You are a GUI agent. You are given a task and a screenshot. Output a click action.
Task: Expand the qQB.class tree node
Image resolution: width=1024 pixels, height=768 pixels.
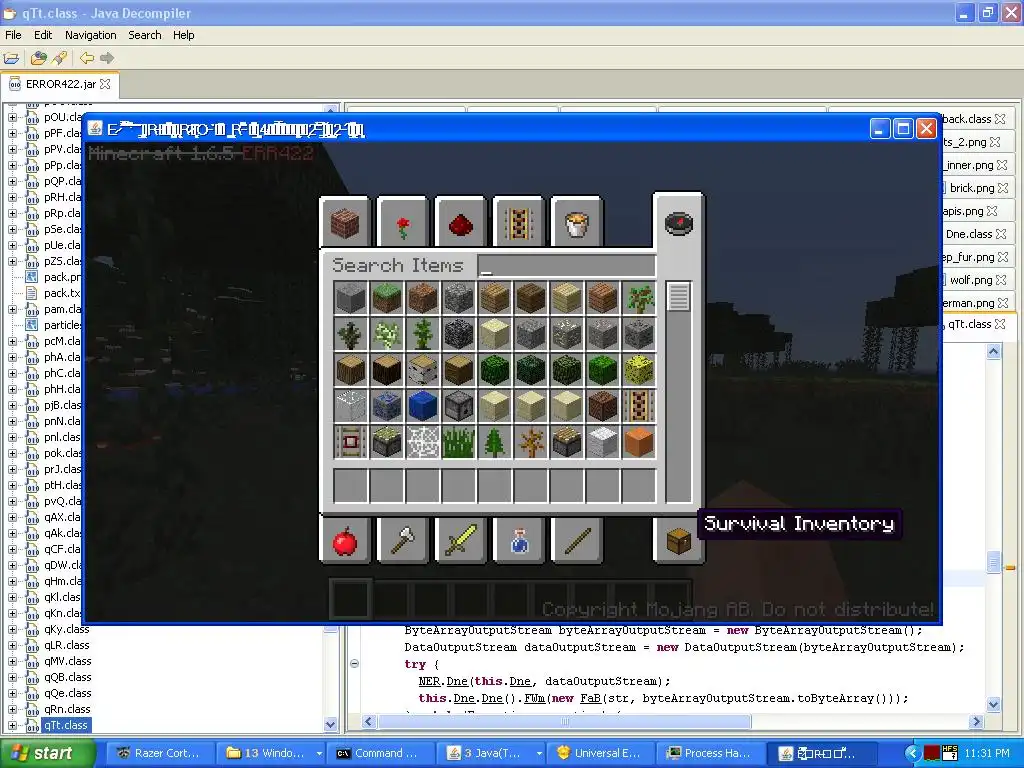click(12, 677)
